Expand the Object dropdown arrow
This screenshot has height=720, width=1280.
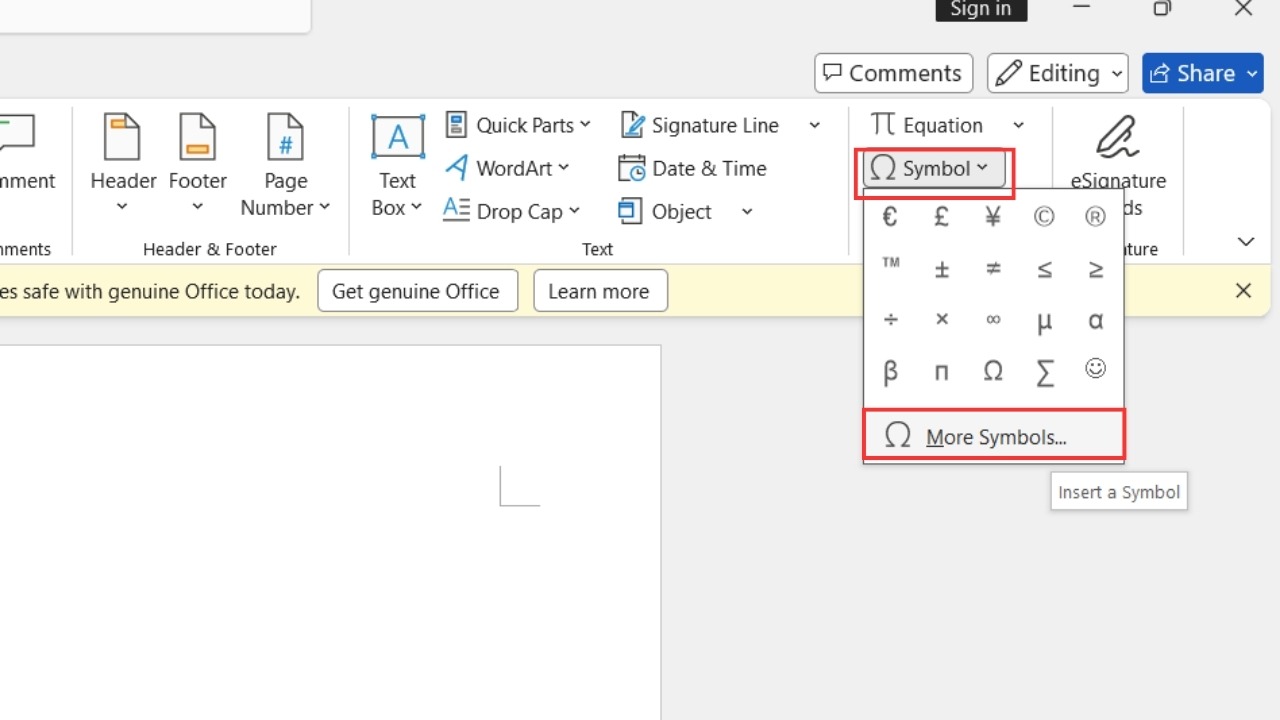(746, 211)
